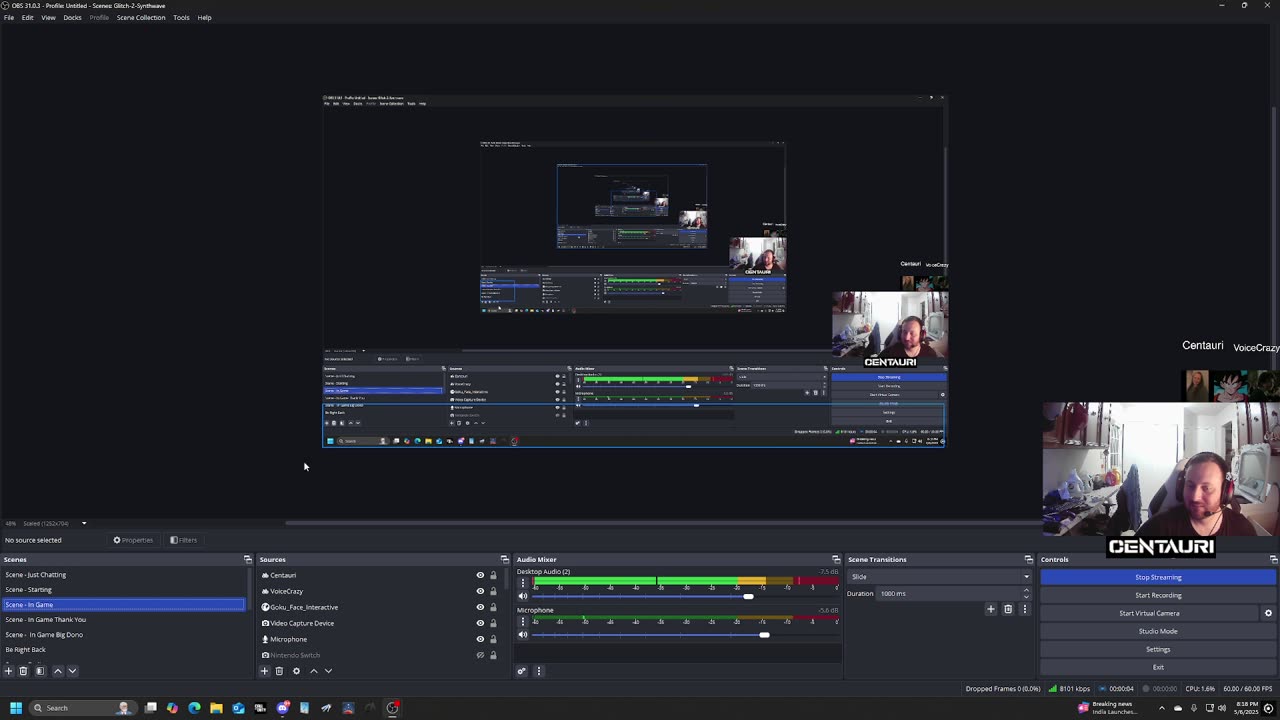
Task: Remove scene transition with trash icon
Action: click(1008, 609)
